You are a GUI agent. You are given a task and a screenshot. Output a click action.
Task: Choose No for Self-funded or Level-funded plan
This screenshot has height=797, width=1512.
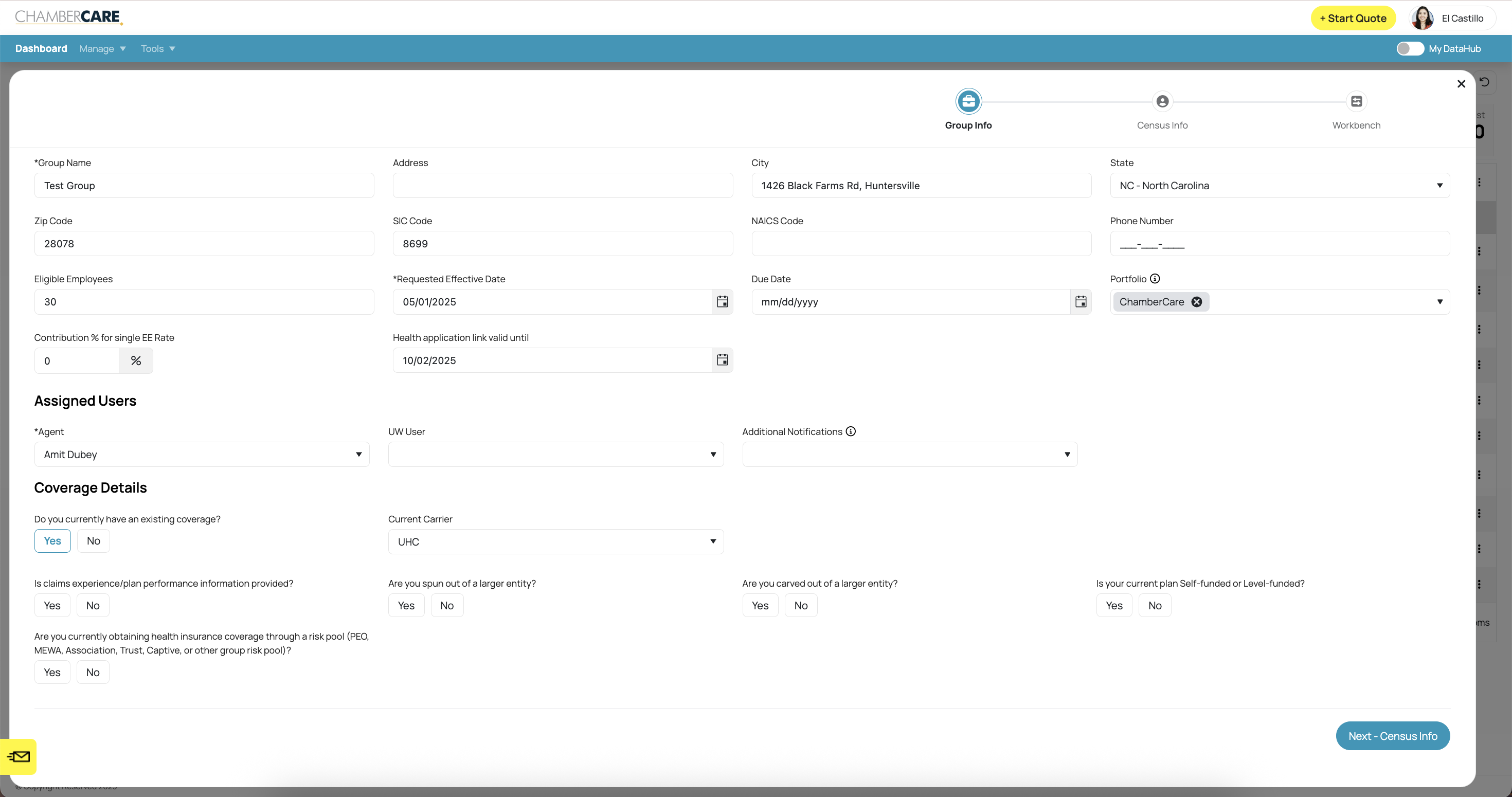(1155, 605)
